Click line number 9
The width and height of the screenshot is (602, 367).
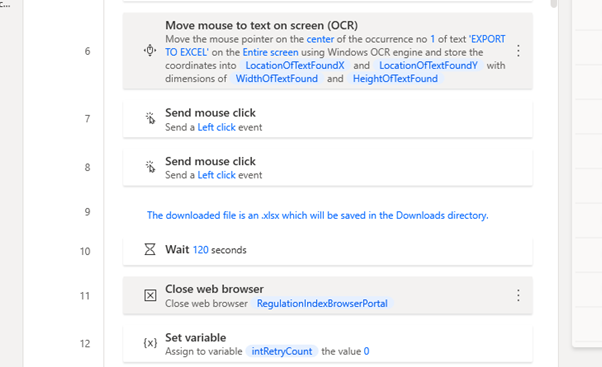(87, 212)
